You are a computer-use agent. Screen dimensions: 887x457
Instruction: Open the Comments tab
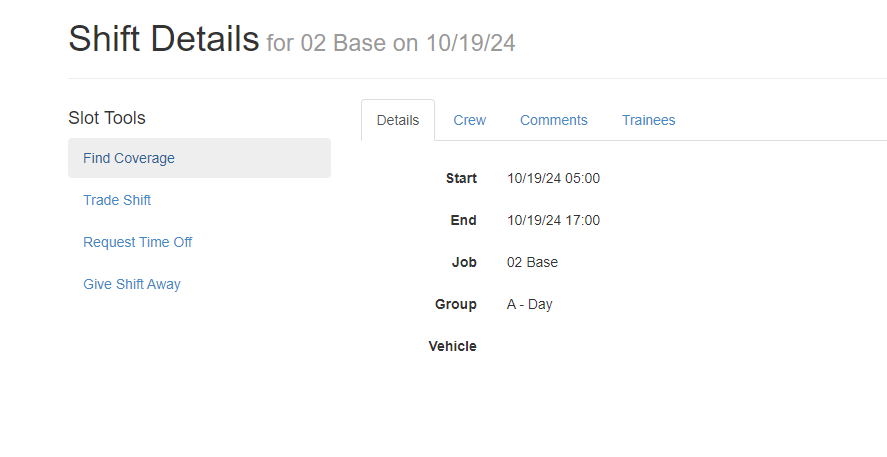[553, 120]
